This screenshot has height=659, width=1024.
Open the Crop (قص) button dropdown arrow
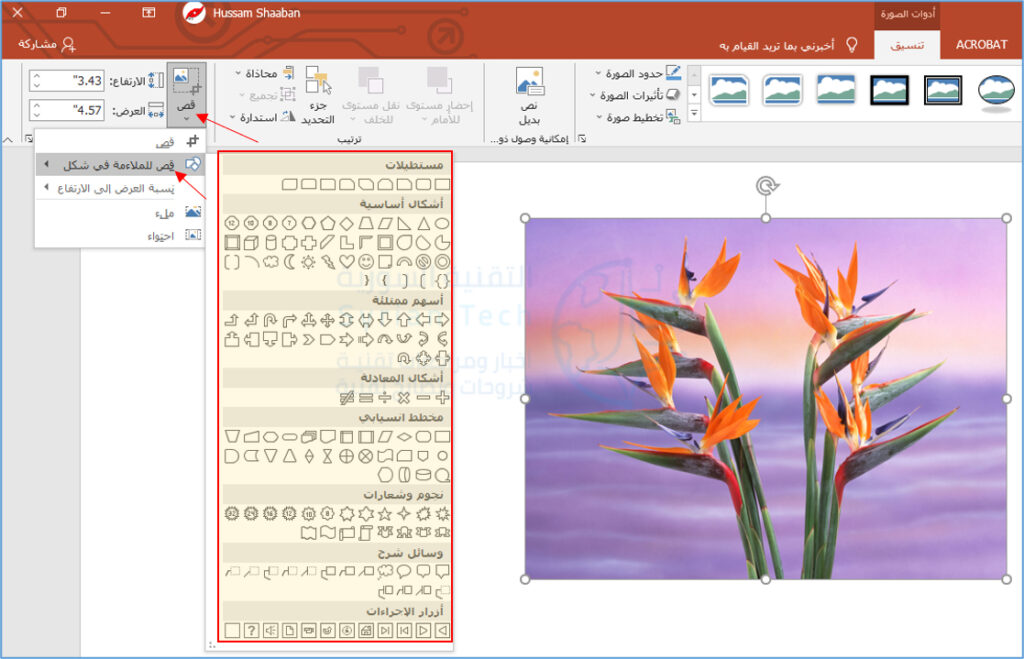point(187,119)
